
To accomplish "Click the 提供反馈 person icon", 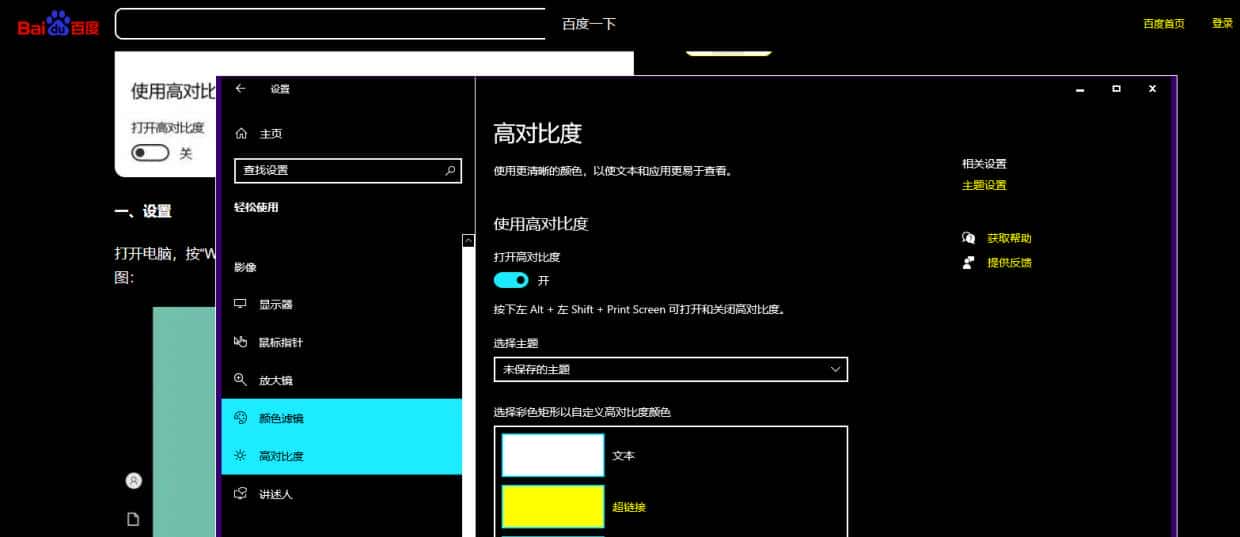I will tap(968, 262).
